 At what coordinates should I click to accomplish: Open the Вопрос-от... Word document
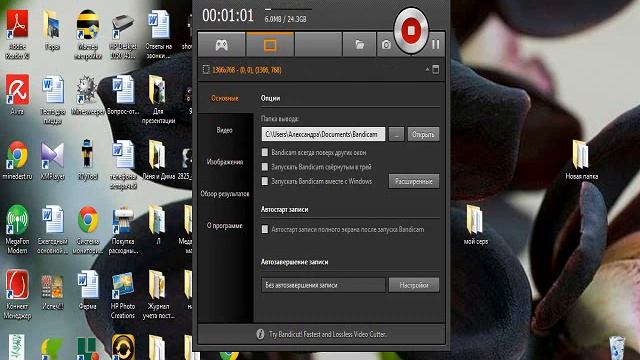point(123,96)
